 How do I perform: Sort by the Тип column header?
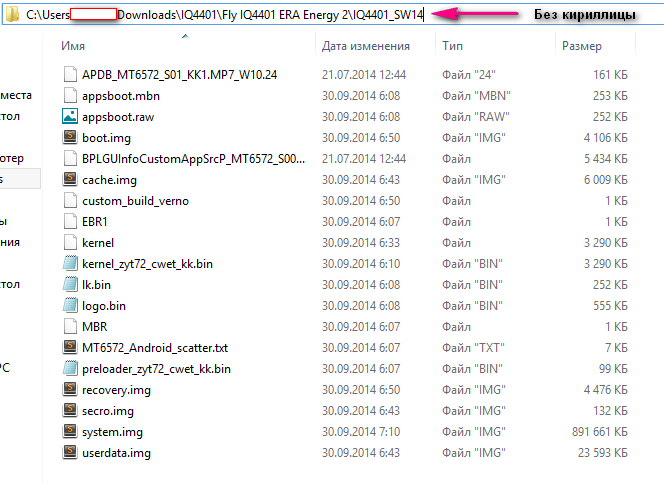pos(452,46)
